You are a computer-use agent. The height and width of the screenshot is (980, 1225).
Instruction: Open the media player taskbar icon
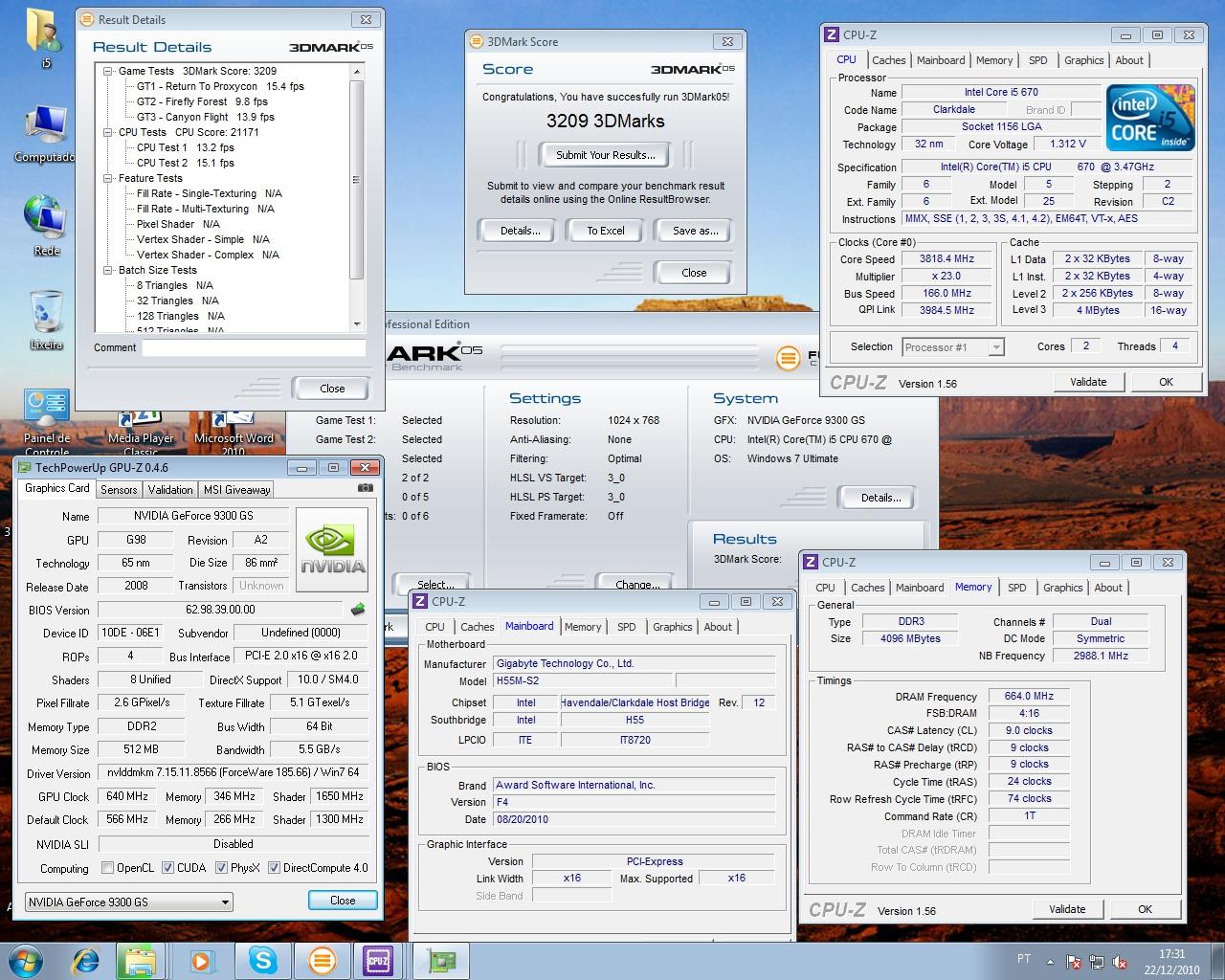click(201, 960)
